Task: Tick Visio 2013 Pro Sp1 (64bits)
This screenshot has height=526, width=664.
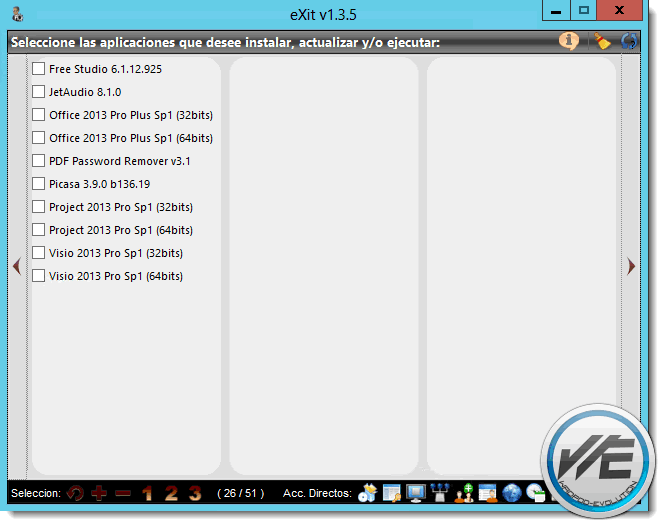Action: [39, 276]
